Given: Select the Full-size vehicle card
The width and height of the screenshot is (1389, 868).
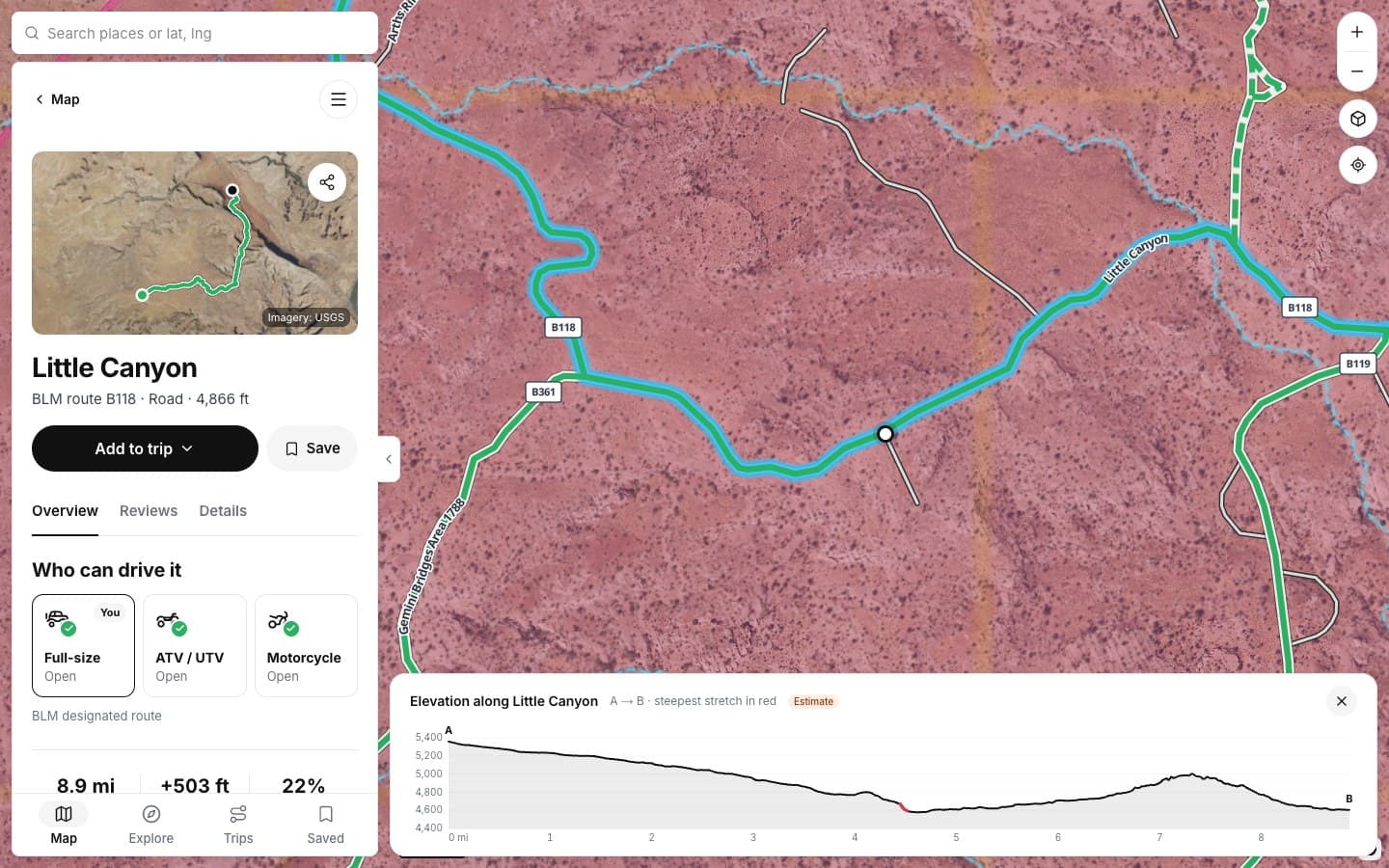Looking at the screenshot, I should 83,645.
